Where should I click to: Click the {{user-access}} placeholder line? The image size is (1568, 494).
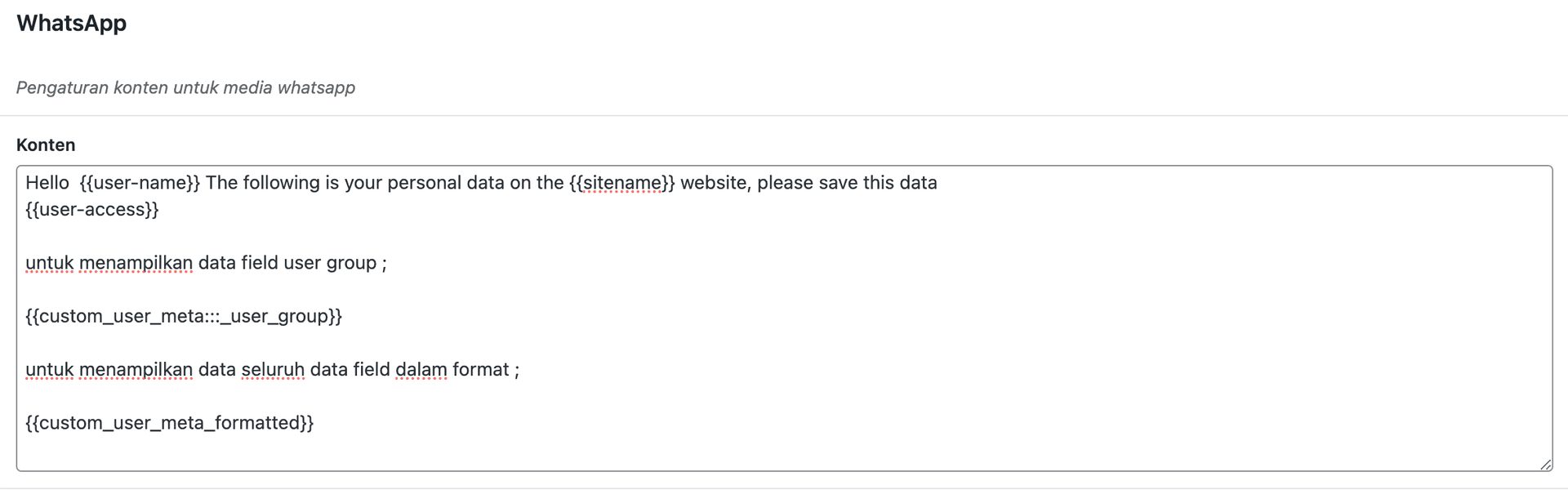click(x=92, y=210)
